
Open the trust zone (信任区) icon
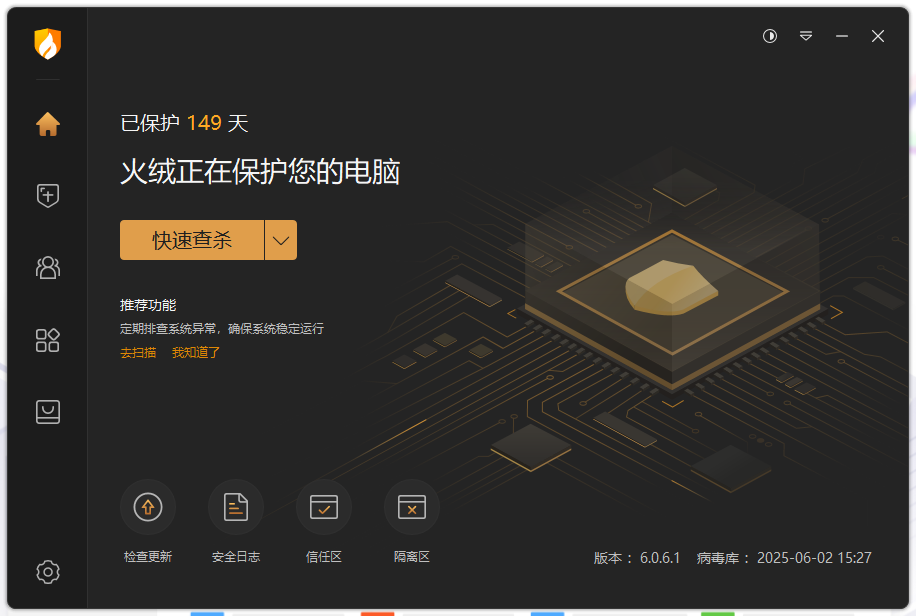(x=324, y=507)
